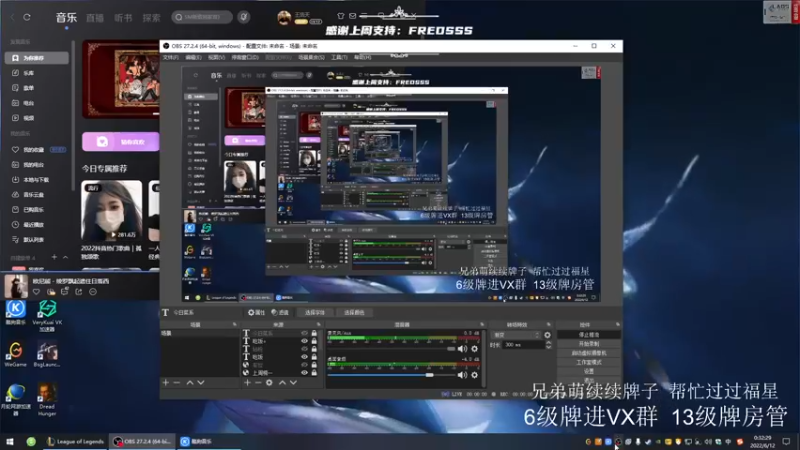The height and width of the screenshot is (450, 800).
Task: Create new playlist with plus in Kugou sidebar
Action: pos(54,257)
